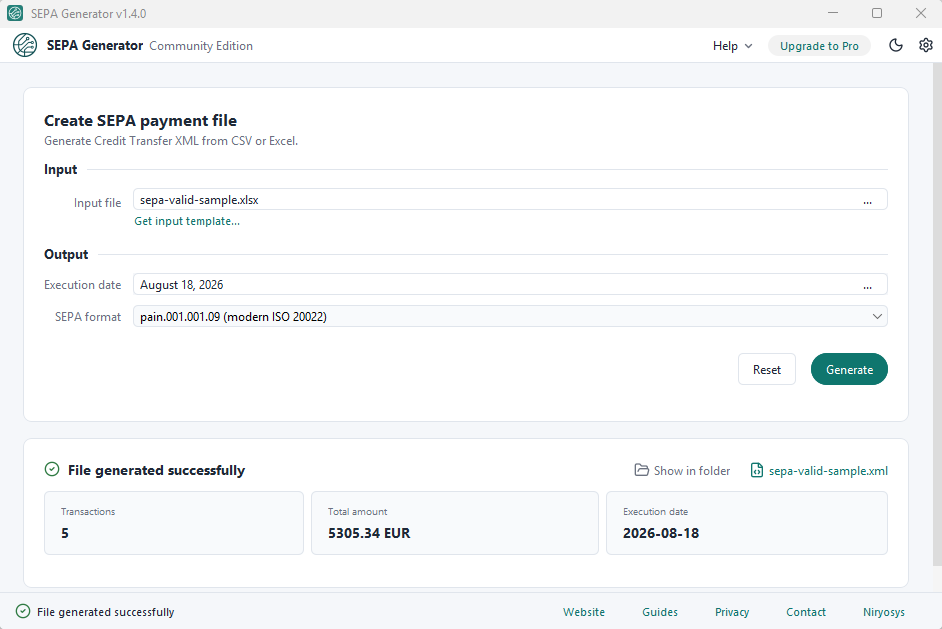Open date picker via Execution date ellipsis
The height and width of the screenshot is (629, 942).
pos(868,285)
